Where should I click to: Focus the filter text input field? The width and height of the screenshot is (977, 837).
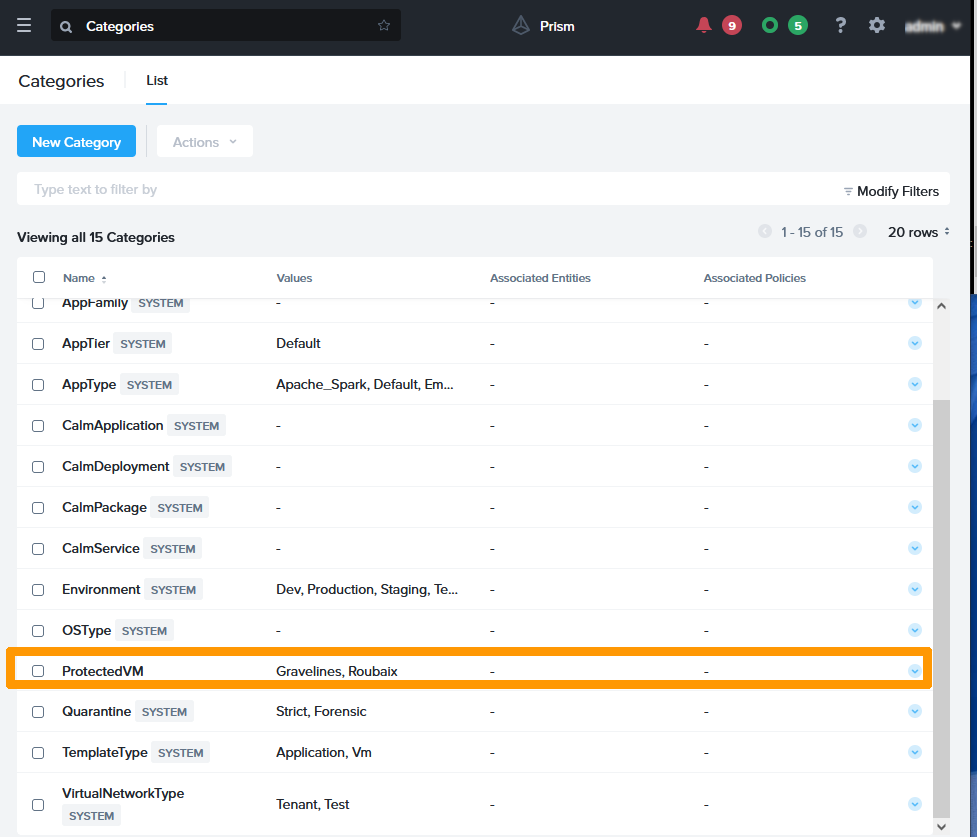(400, 190)
